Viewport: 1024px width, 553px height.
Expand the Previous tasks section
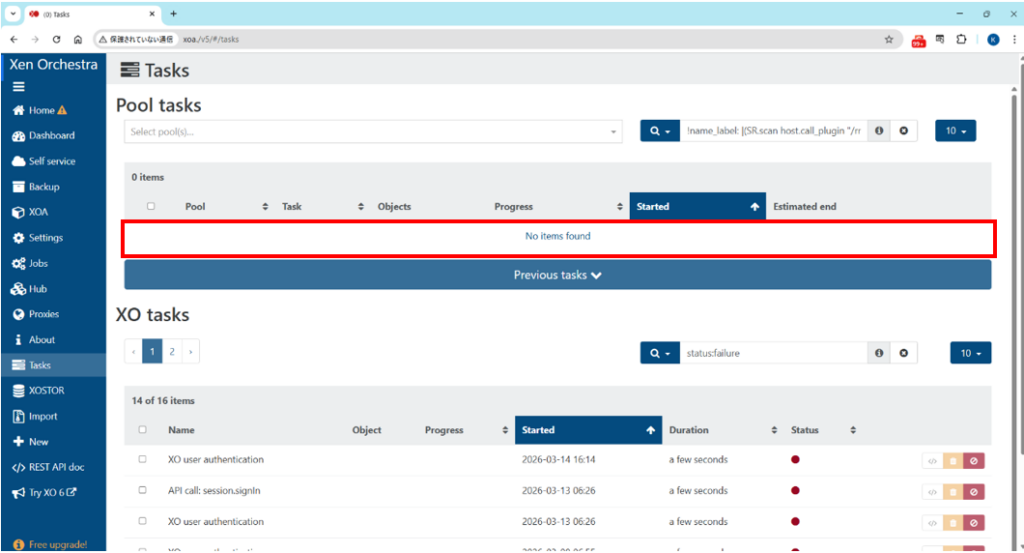tap(557, 275)
